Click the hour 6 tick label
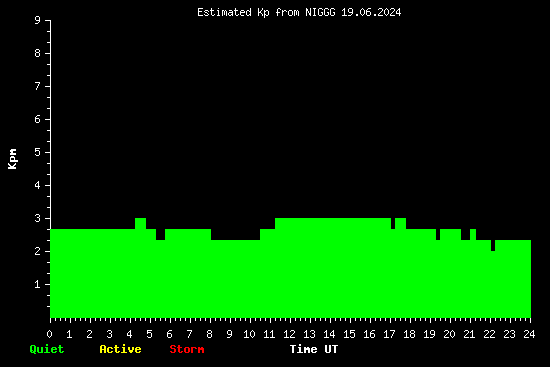Screen dimensions: 550x367 click(x=169, y=334)
